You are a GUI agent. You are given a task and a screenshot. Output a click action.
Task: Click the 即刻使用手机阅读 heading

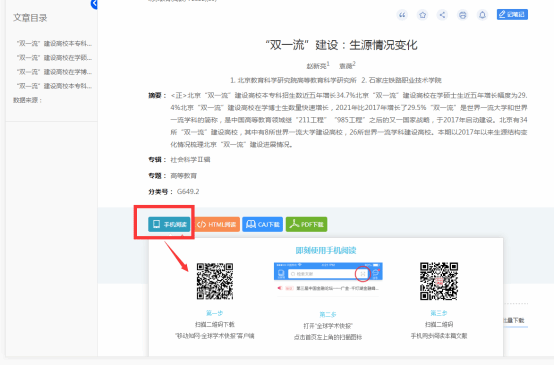click(x=326, y=250)
